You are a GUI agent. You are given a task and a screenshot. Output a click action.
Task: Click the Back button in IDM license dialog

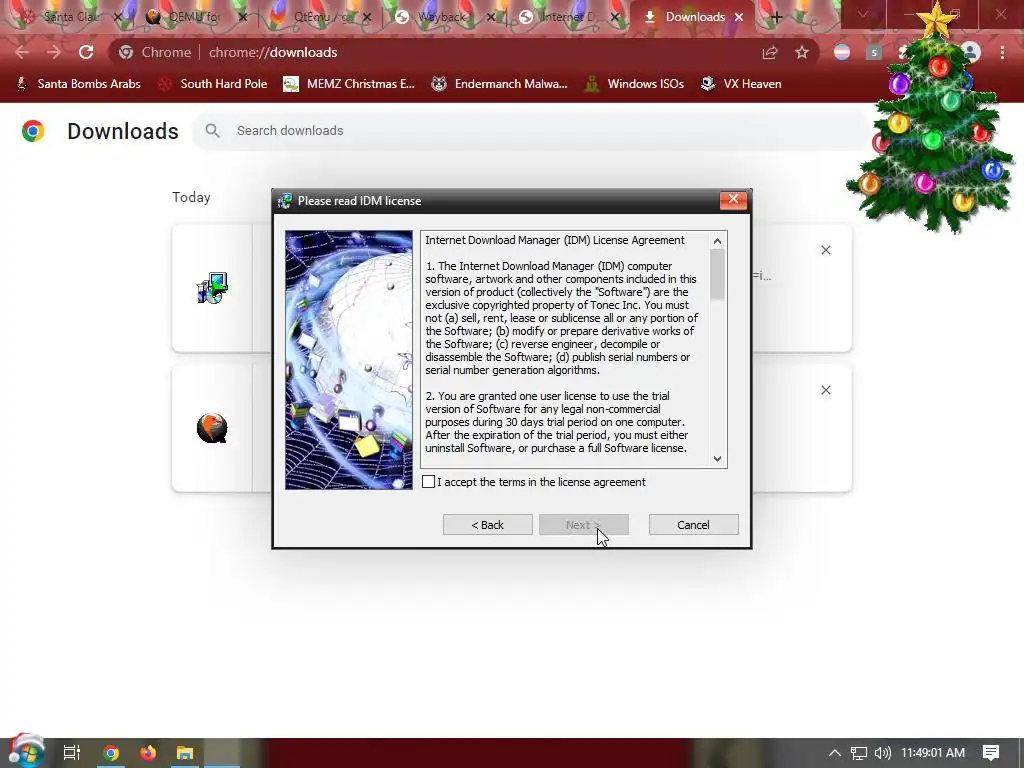[x=488, y=525]
